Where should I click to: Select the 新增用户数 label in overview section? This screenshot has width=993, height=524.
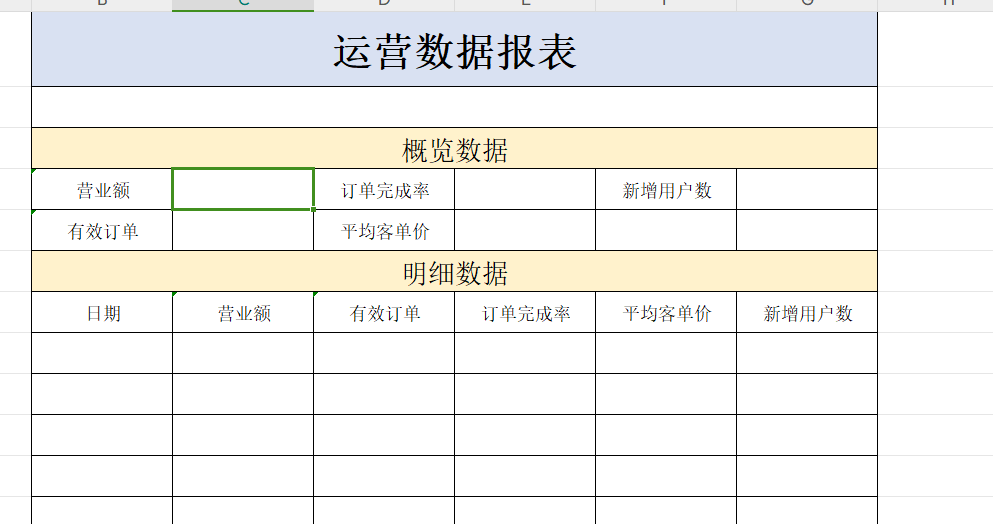coord(667,190)
